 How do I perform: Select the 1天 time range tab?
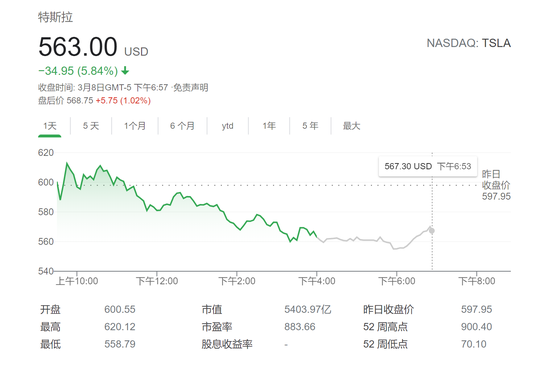point(50,126)
